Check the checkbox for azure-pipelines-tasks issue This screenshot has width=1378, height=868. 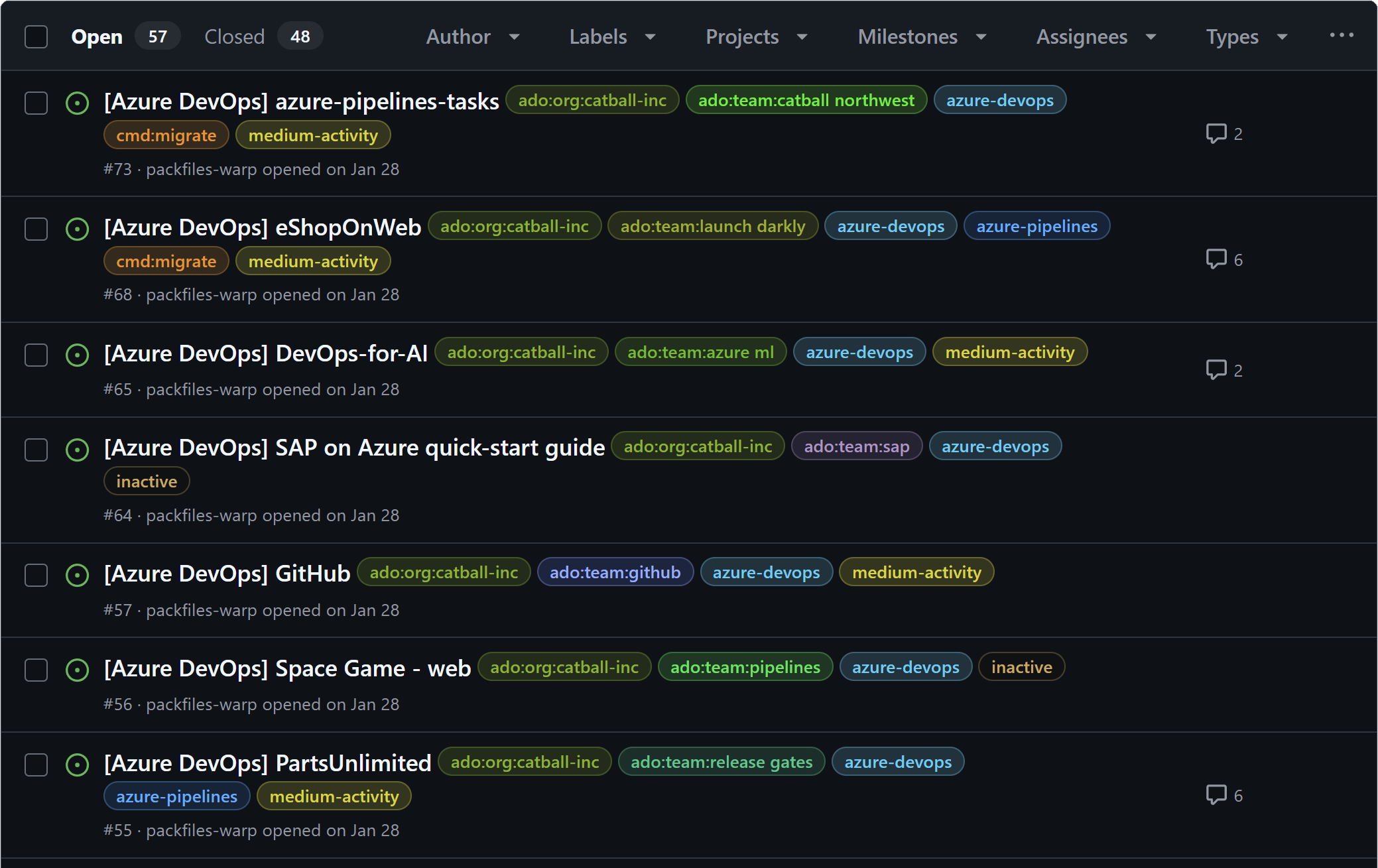coord(36,103)
